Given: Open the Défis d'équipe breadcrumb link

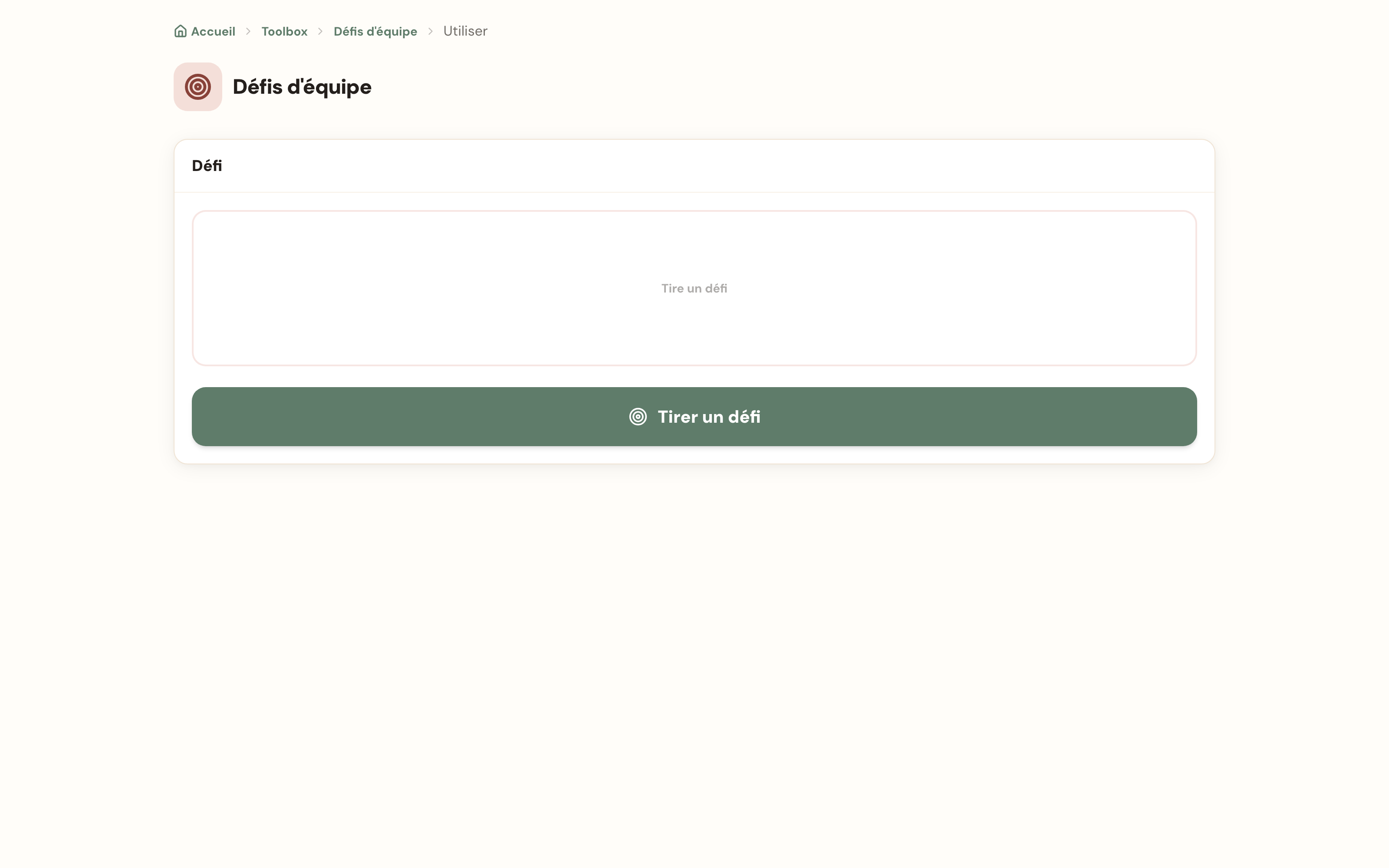Looking at the screenshot, I should click(x=375, y=32).
